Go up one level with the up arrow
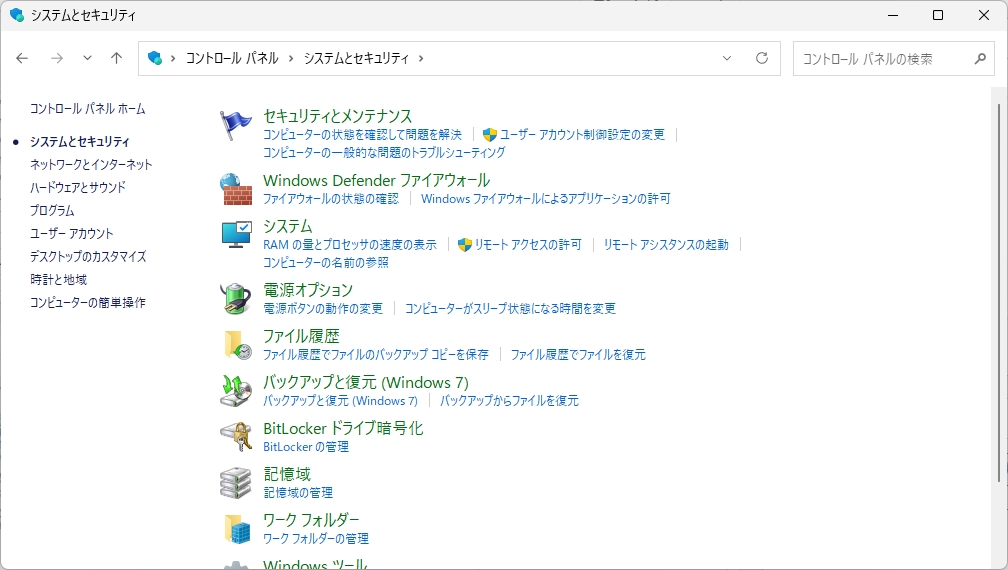Screen dimensions: 1008x570 [x=116, y=58]
